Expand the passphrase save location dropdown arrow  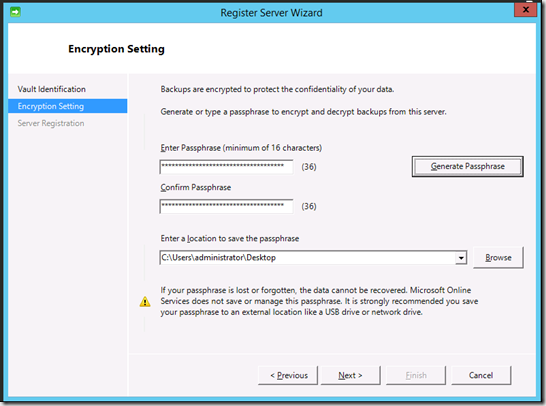tap(461, 258)
